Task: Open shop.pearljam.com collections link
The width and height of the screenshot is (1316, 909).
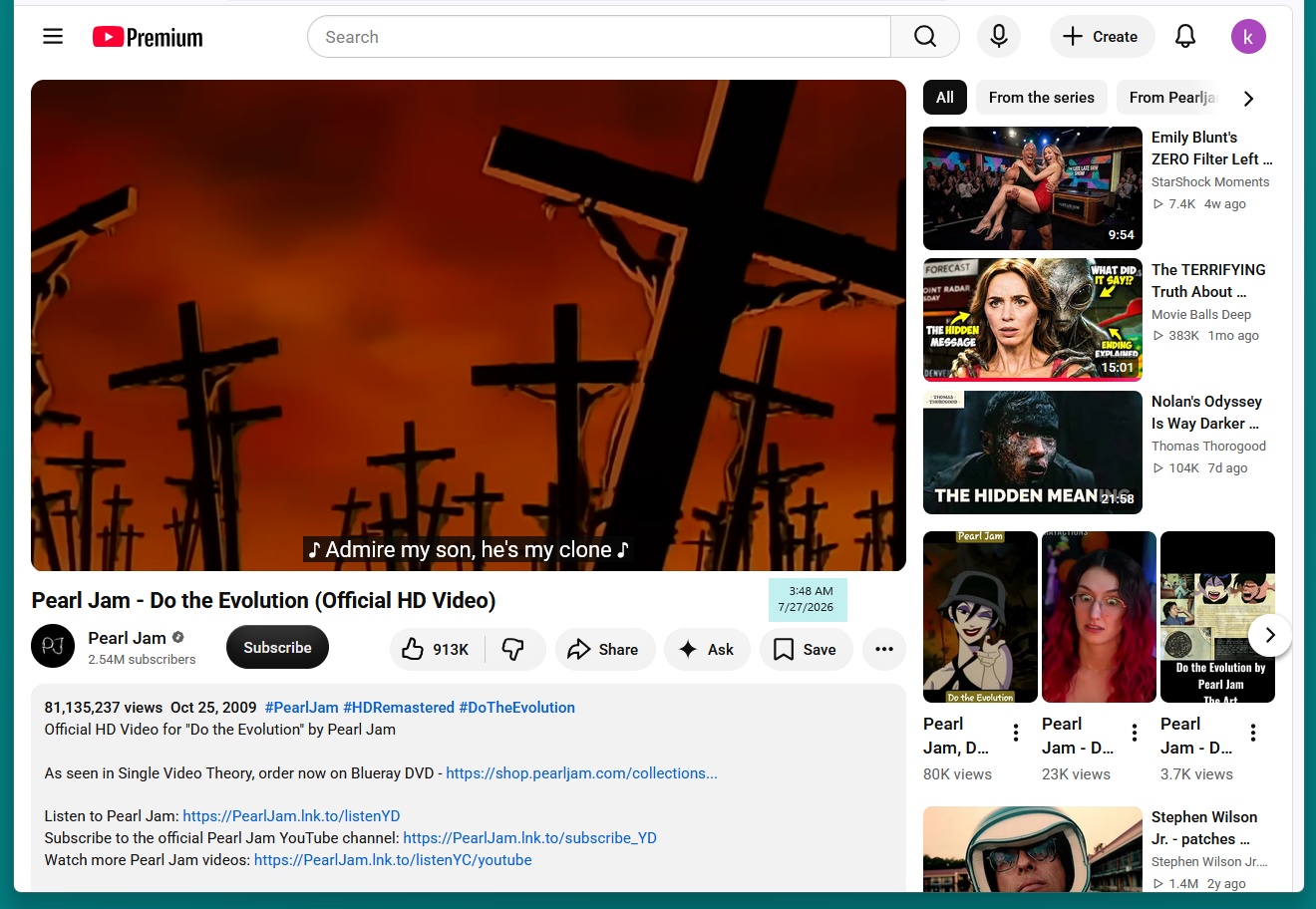Action: pyautogui.click(x=581, y=773)
